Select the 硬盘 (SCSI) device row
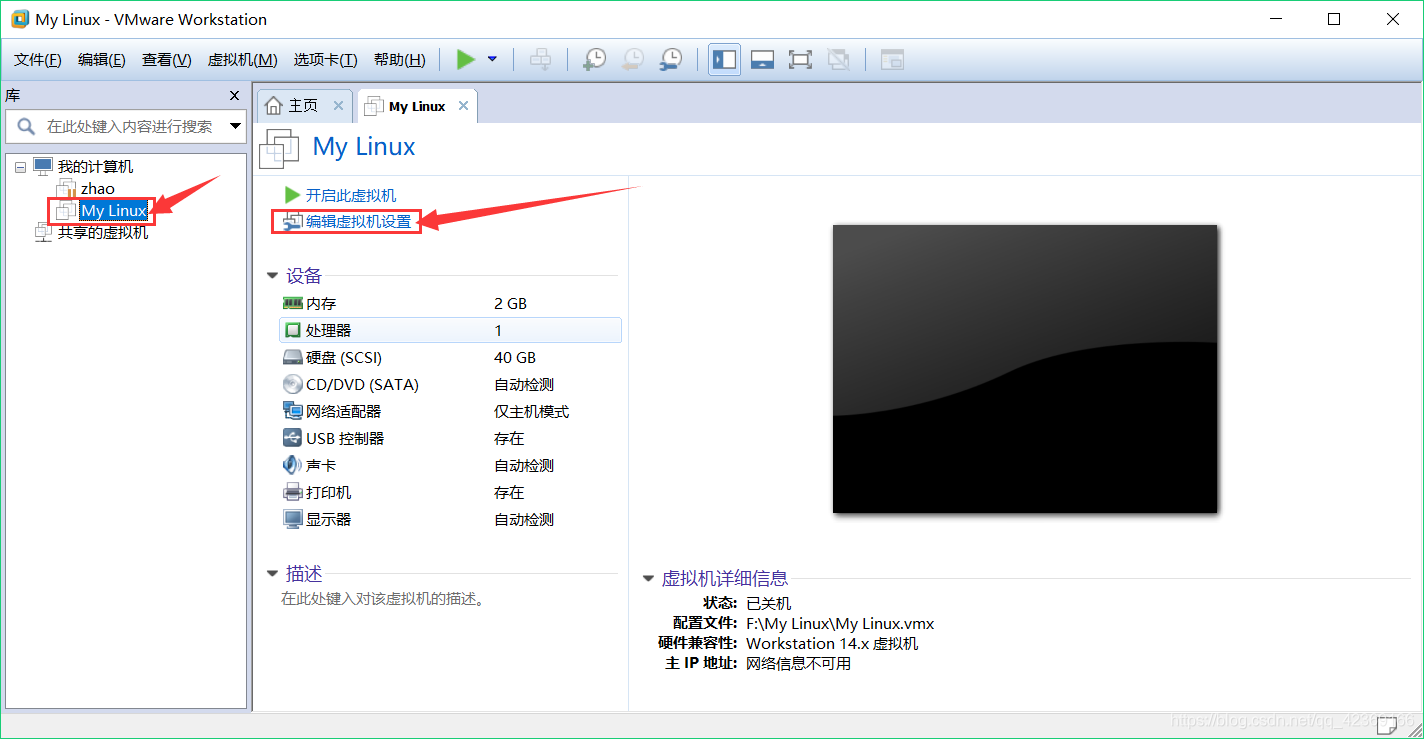The height and width of the screenshot is (739, 1424). coord(450,357)
